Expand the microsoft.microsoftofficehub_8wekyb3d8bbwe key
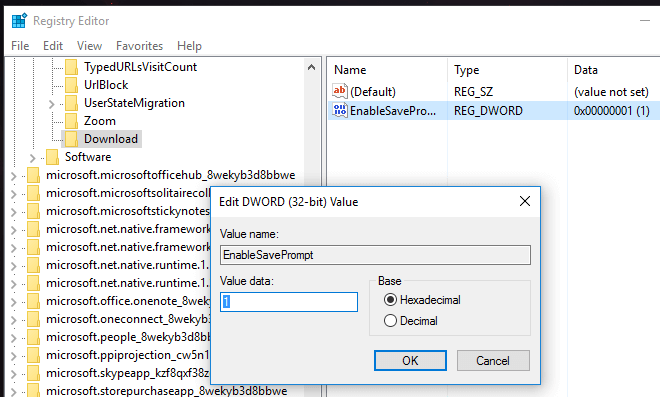The width and height of the screenshot is (660, 397). pos(13,176)
